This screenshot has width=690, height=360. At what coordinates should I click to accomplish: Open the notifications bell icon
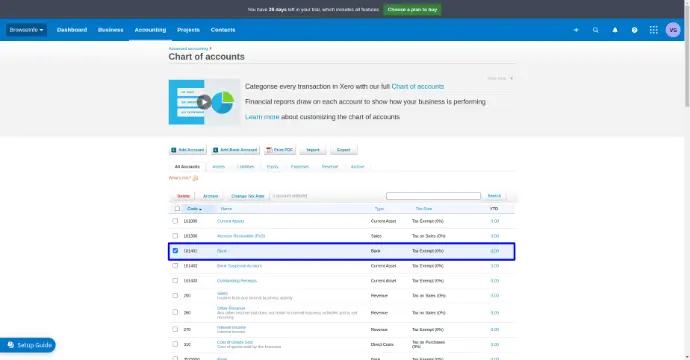pos(615,30)
